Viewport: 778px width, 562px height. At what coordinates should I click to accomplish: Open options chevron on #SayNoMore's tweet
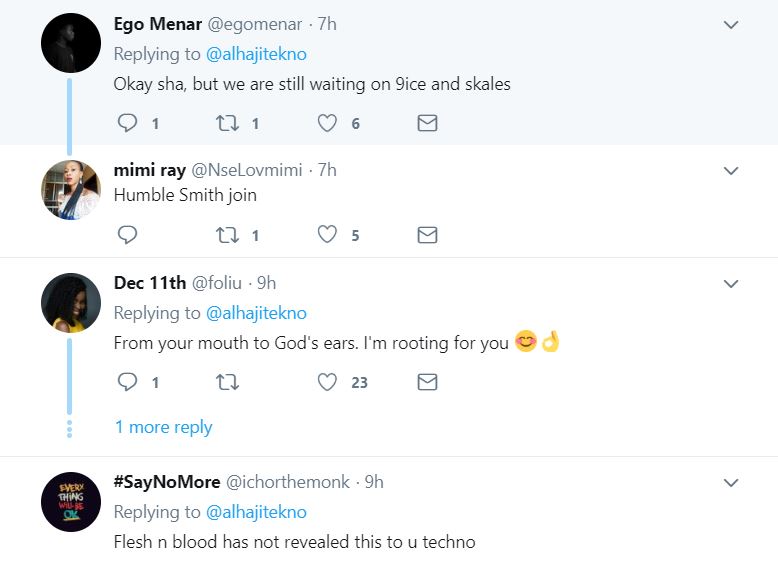click(x=731, y=483)
